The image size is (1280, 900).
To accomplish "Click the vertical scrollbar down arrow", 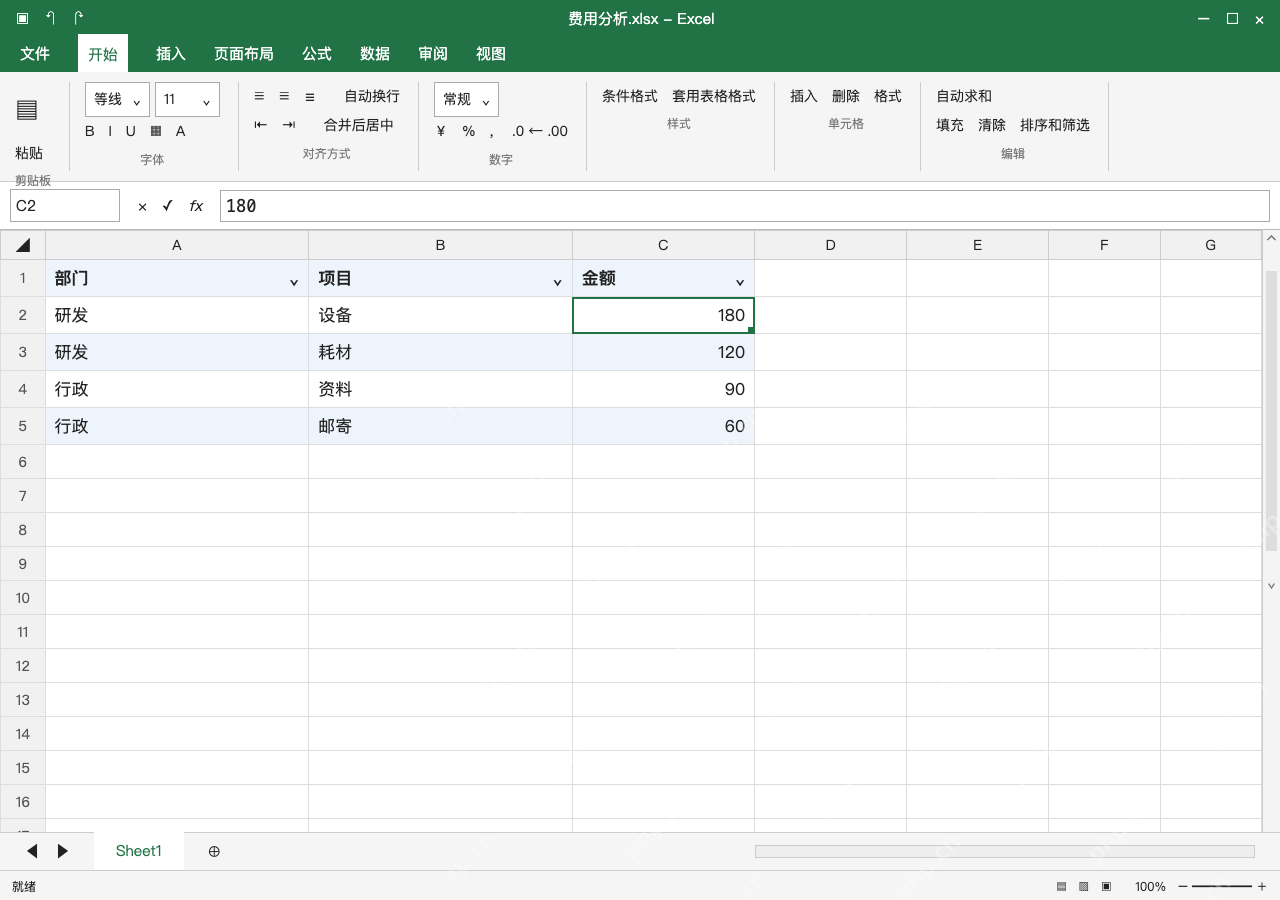I will 1272,586.
